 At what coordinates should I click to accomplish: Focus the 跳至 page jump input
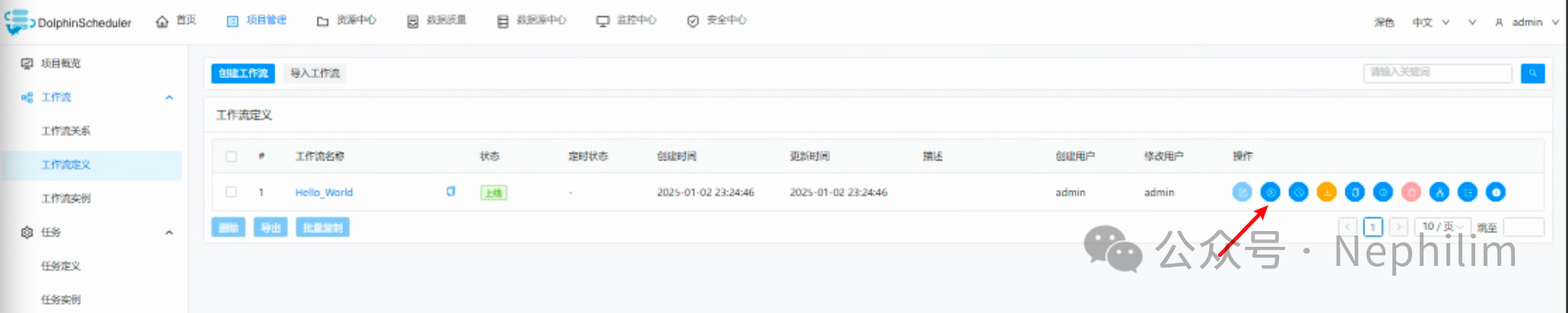[x=1524, y=226]
